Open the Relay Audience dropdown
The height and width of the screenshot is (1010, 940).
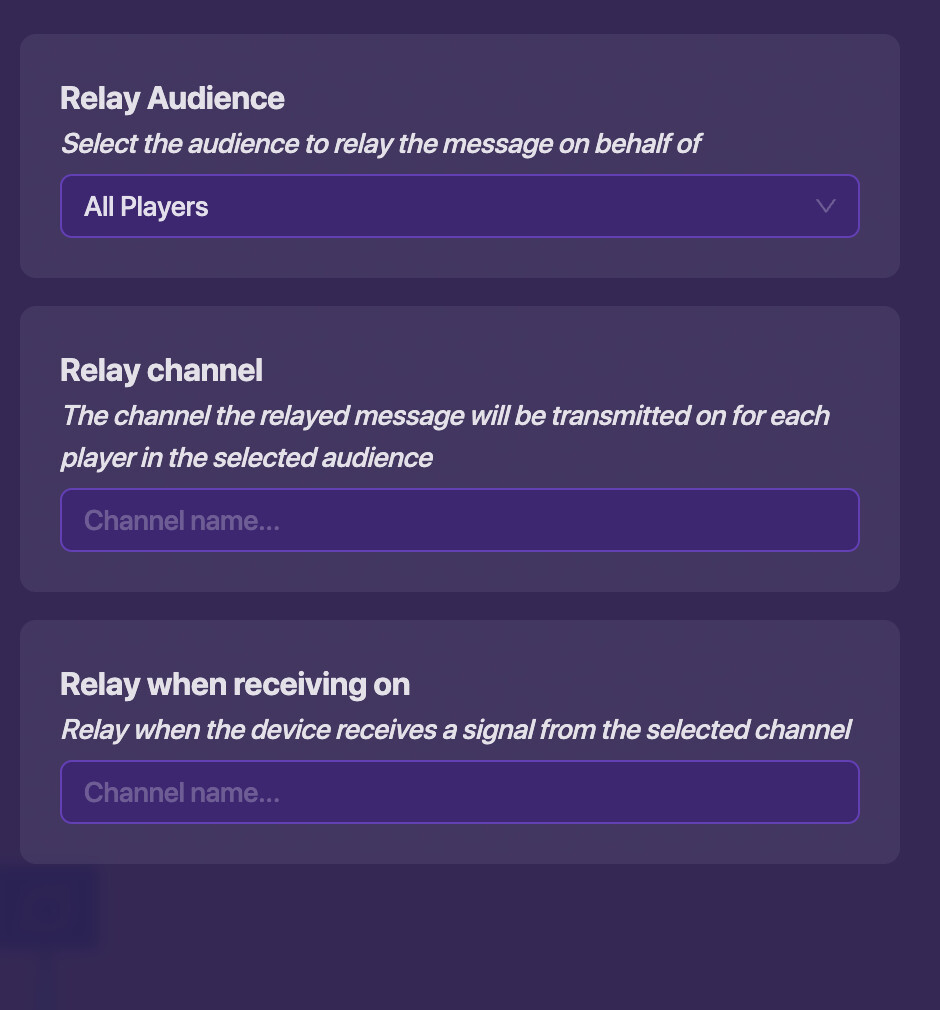click(x=459, y=206)
